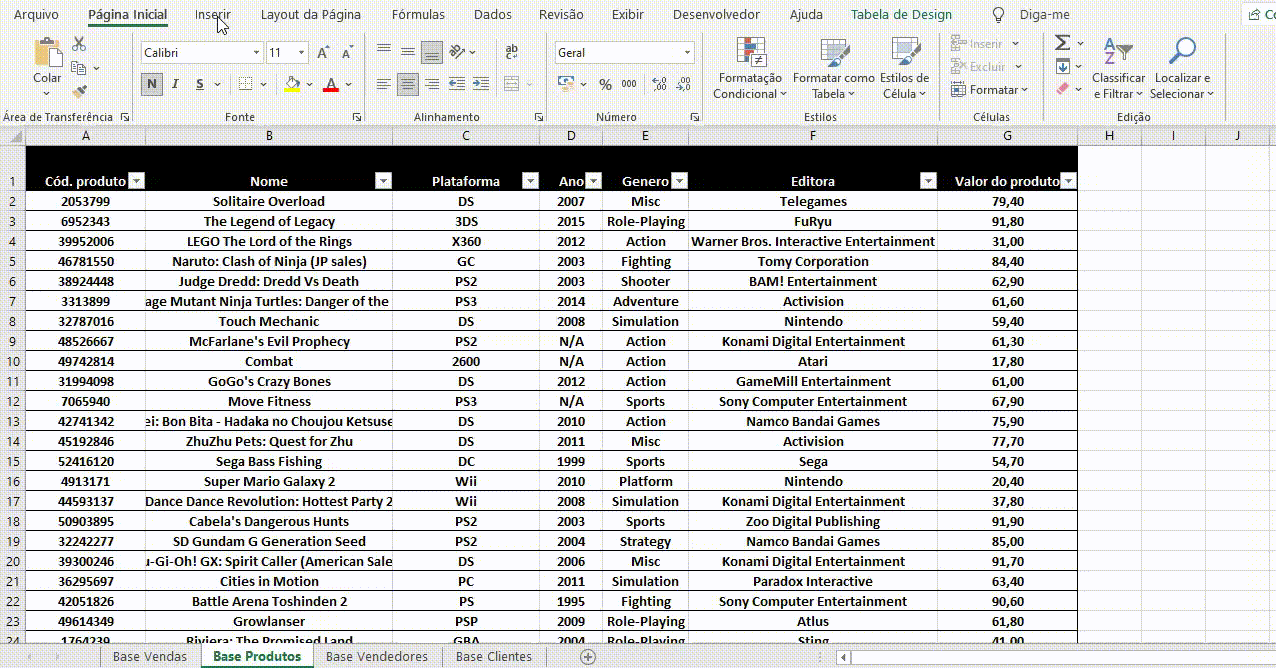Switch to the Fórmulas tab
1276x668 pixels.
[418, 15]
